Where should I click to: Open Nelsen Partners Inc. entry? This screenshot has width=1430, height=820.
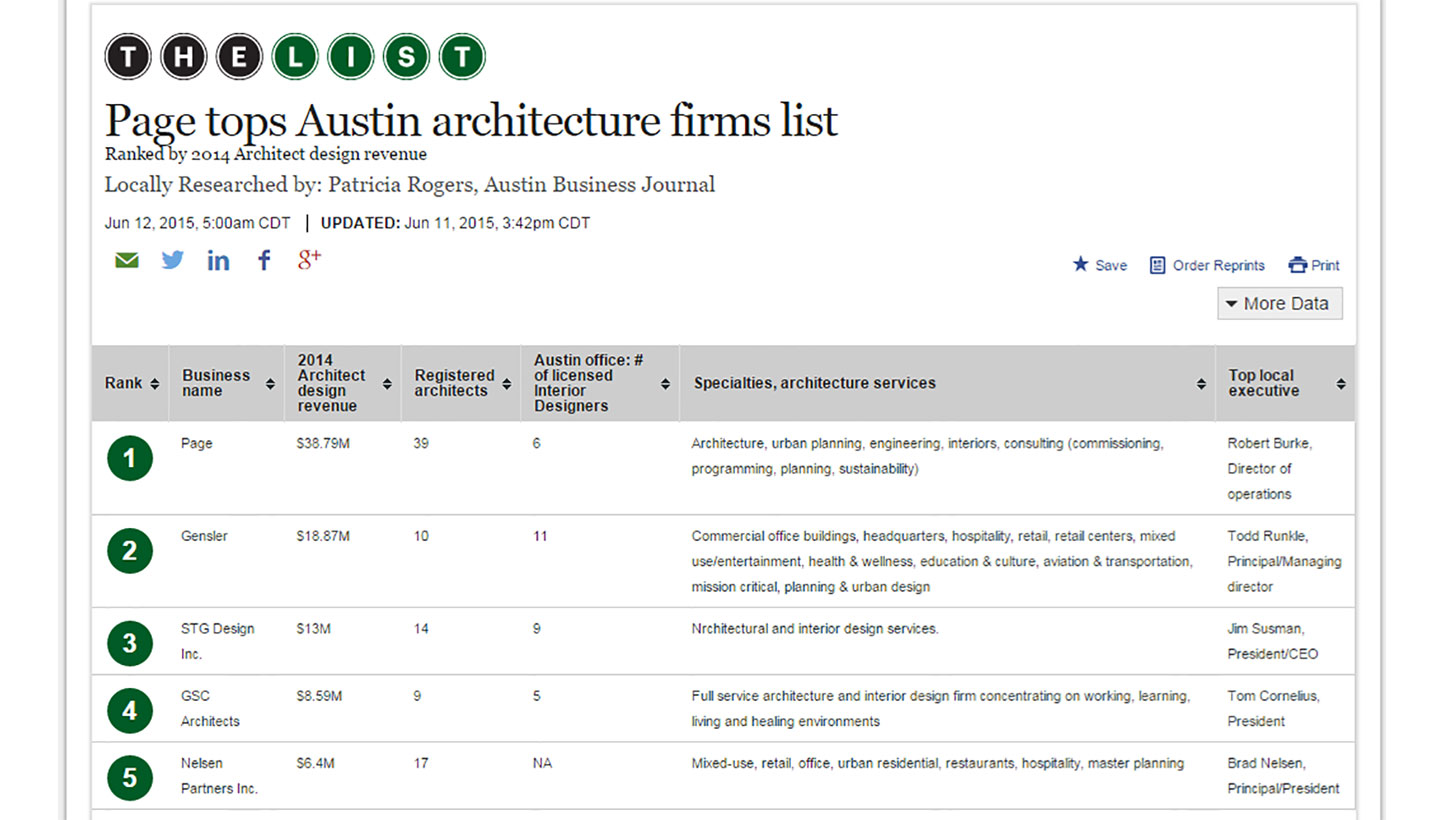click(x=219, y=776)
